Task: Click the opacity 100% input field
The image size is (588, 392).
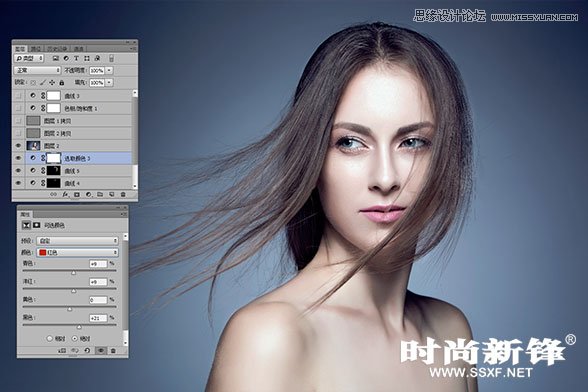Action: [97, 71]
